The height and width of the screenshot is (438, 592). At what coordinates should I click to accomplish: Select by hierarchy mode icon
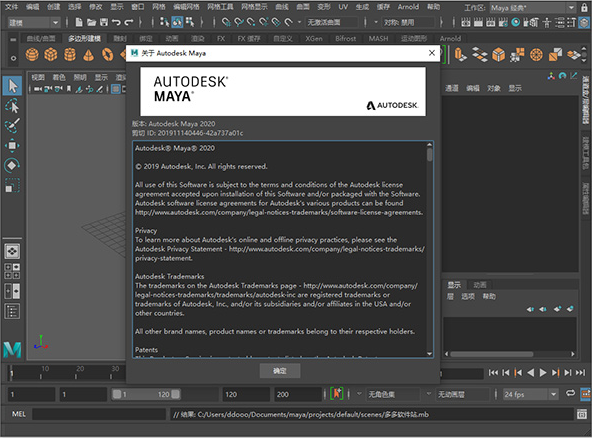pyautogui.click(x=164, y=22)
